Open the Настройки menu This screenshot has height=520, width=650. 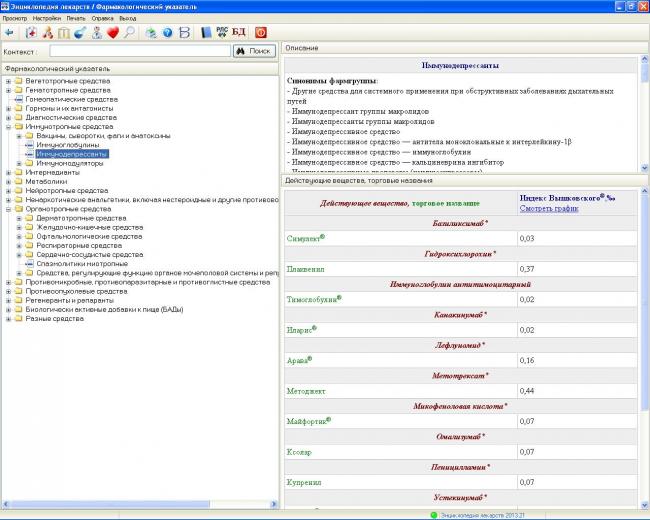click(x=47, y=19)
